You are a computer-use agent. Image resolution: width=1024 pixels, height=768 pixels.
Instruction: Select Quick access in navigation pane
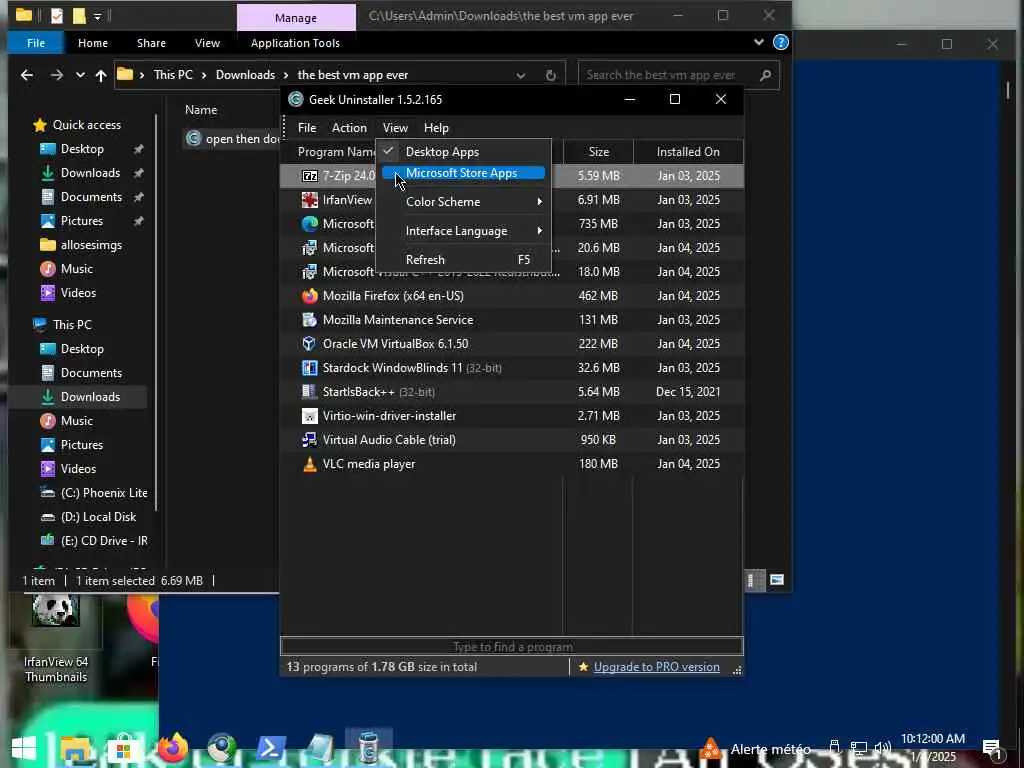point(77,125)
